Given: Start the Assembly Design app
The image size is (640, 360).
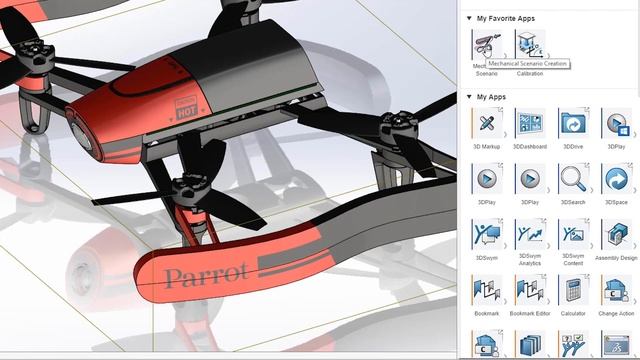Looking at the screenshot, I should (616, 234).
